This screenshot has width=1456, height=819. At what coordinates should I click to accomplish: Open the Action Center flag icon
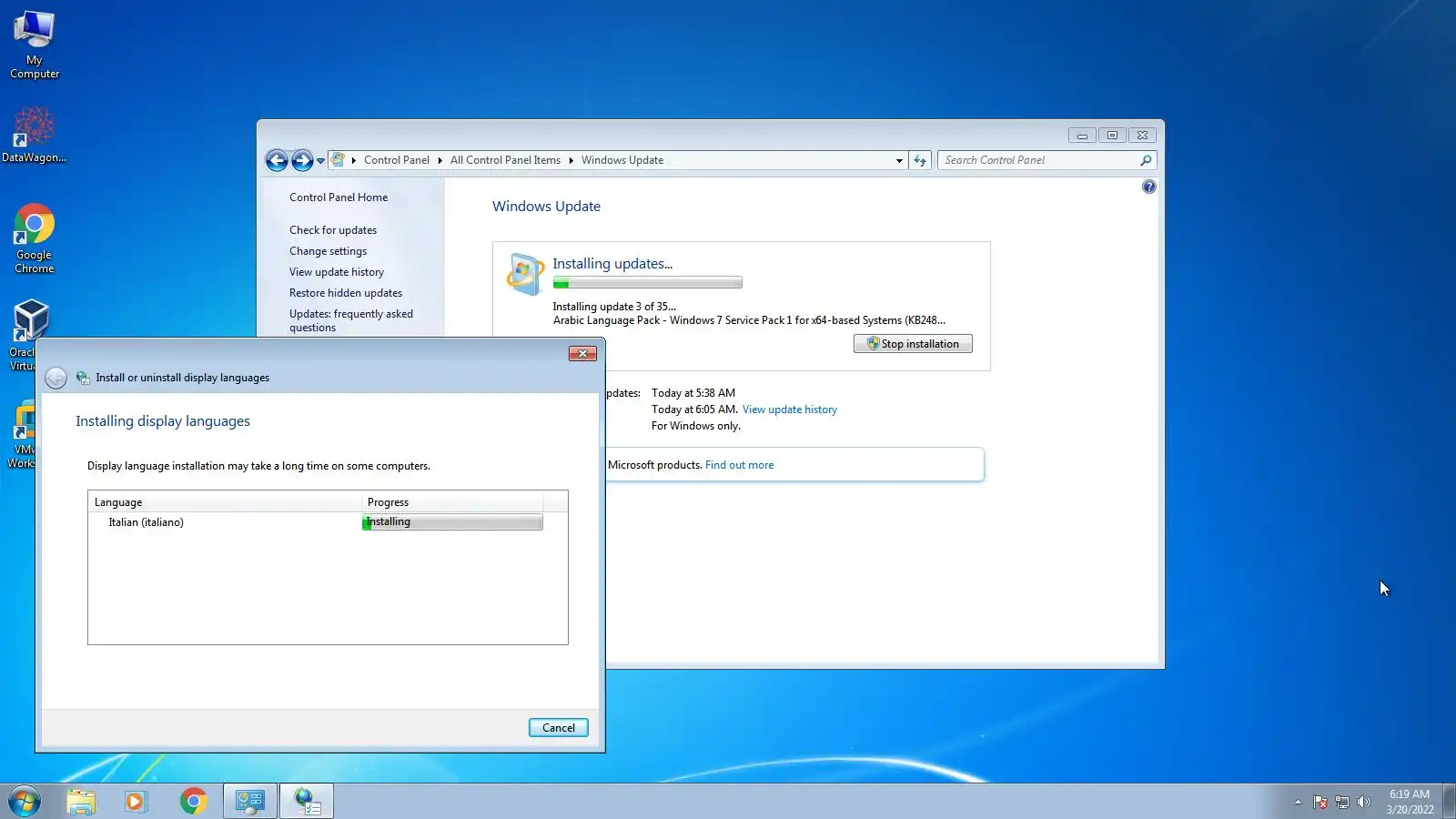point(1320,802)
